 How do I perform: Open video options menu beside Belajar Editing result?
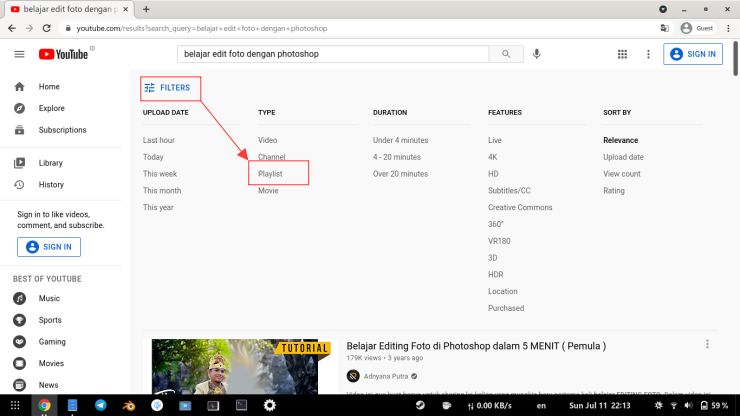click(x=709, y=344)
